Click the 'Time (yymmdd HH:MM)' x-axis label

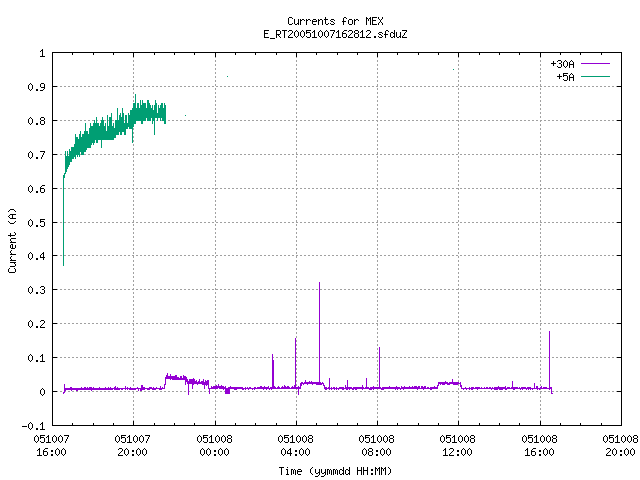[335, 471]
